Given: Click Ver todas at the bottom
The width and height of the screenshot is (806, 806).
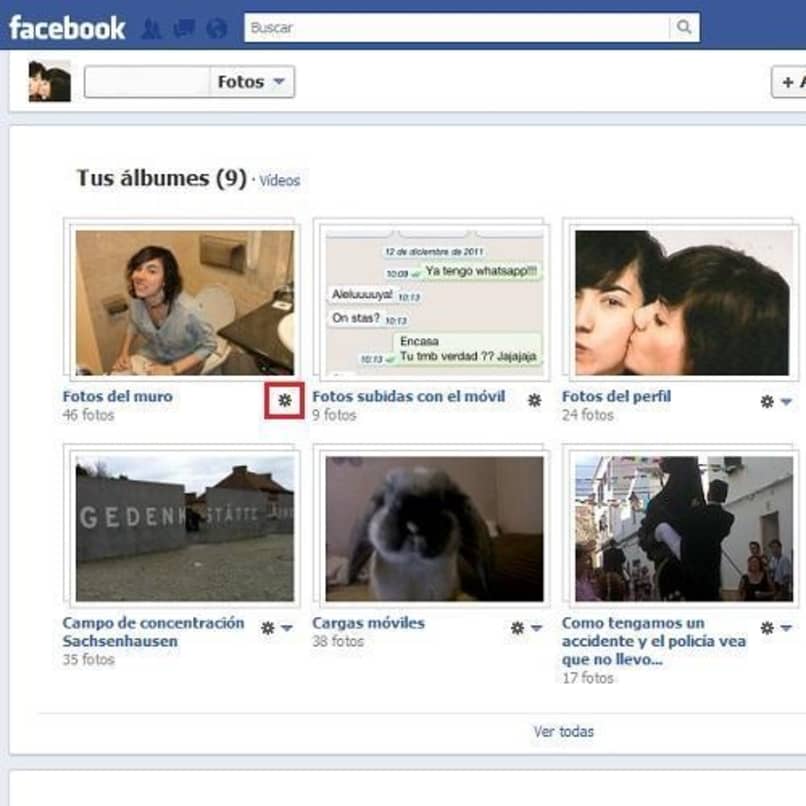Looking at the screenshot, I should (x=563, y=731).
